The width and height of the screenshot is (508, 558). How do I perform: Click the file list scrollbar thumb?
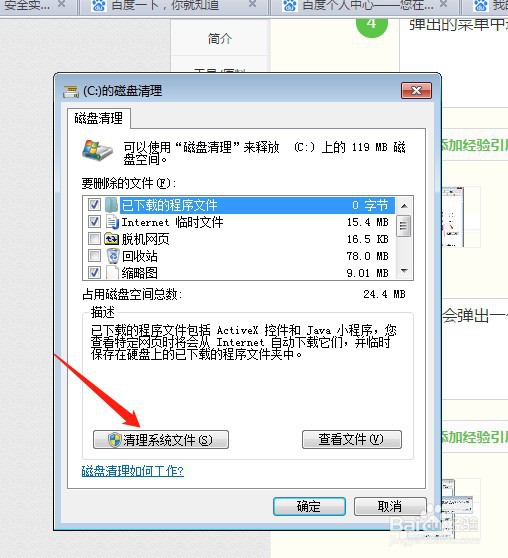pyautogui.click(x=403, y=226)
